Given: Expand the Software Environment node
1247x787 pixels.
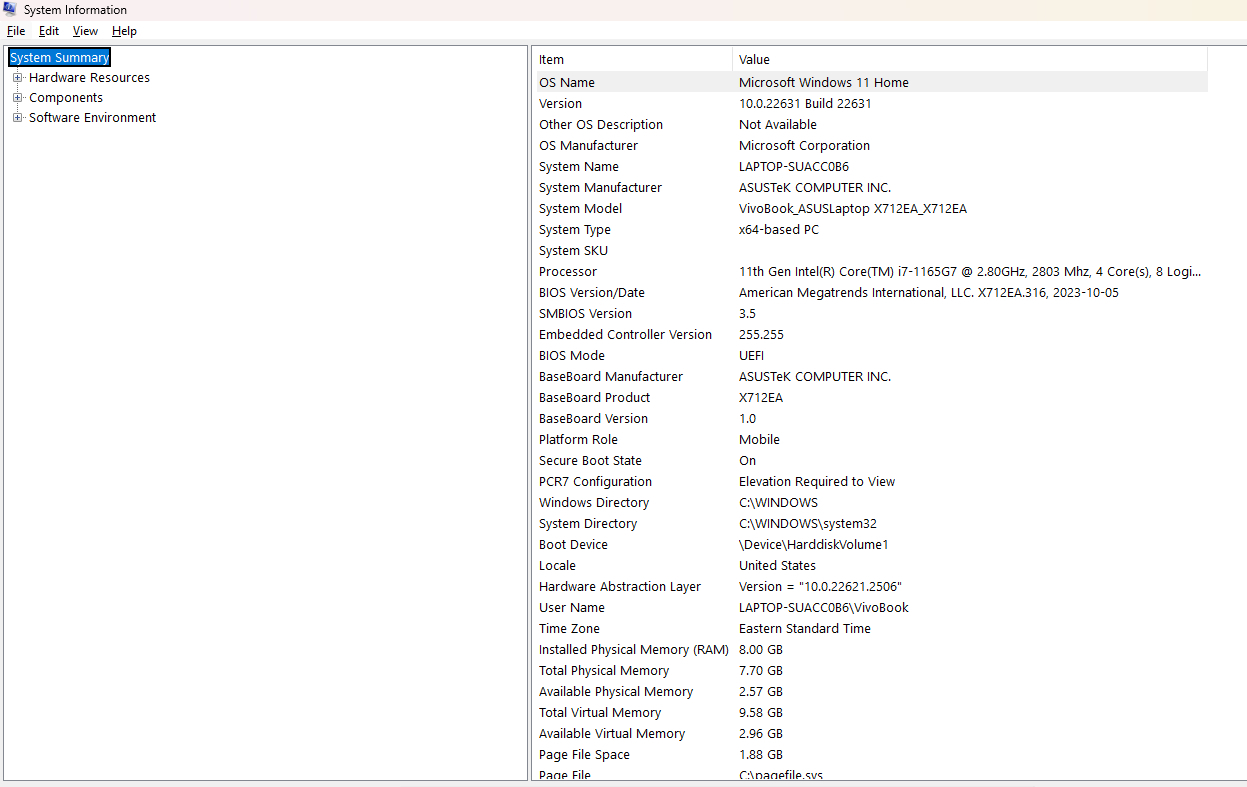Looking at the screenshot, I should 17,118.
